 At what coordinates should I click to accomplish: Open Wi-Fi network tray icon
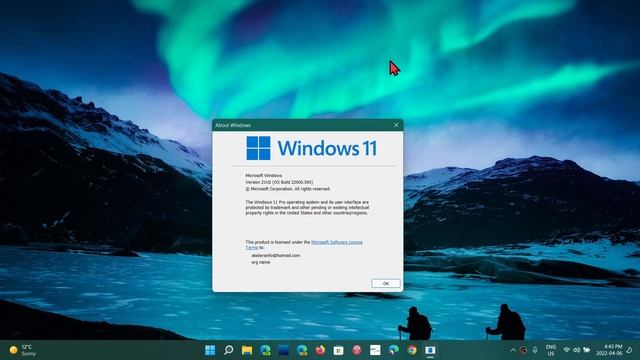pos(567,350)
